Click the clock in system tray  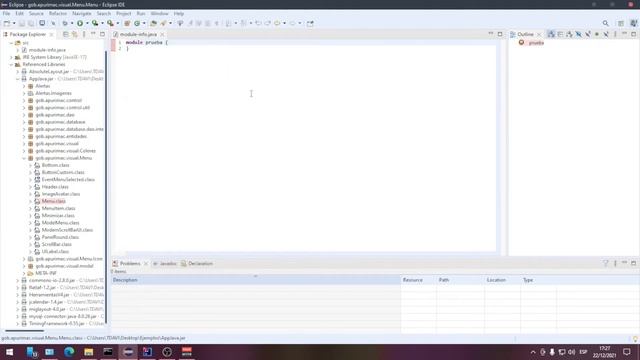pyautogui.click(x=604, y=352)
